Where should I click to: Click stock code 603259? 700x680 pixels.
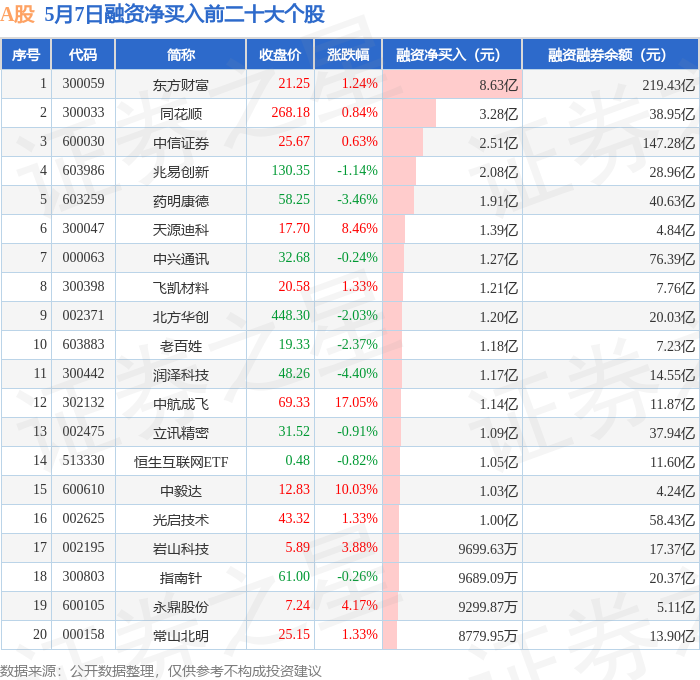point(83,199)
